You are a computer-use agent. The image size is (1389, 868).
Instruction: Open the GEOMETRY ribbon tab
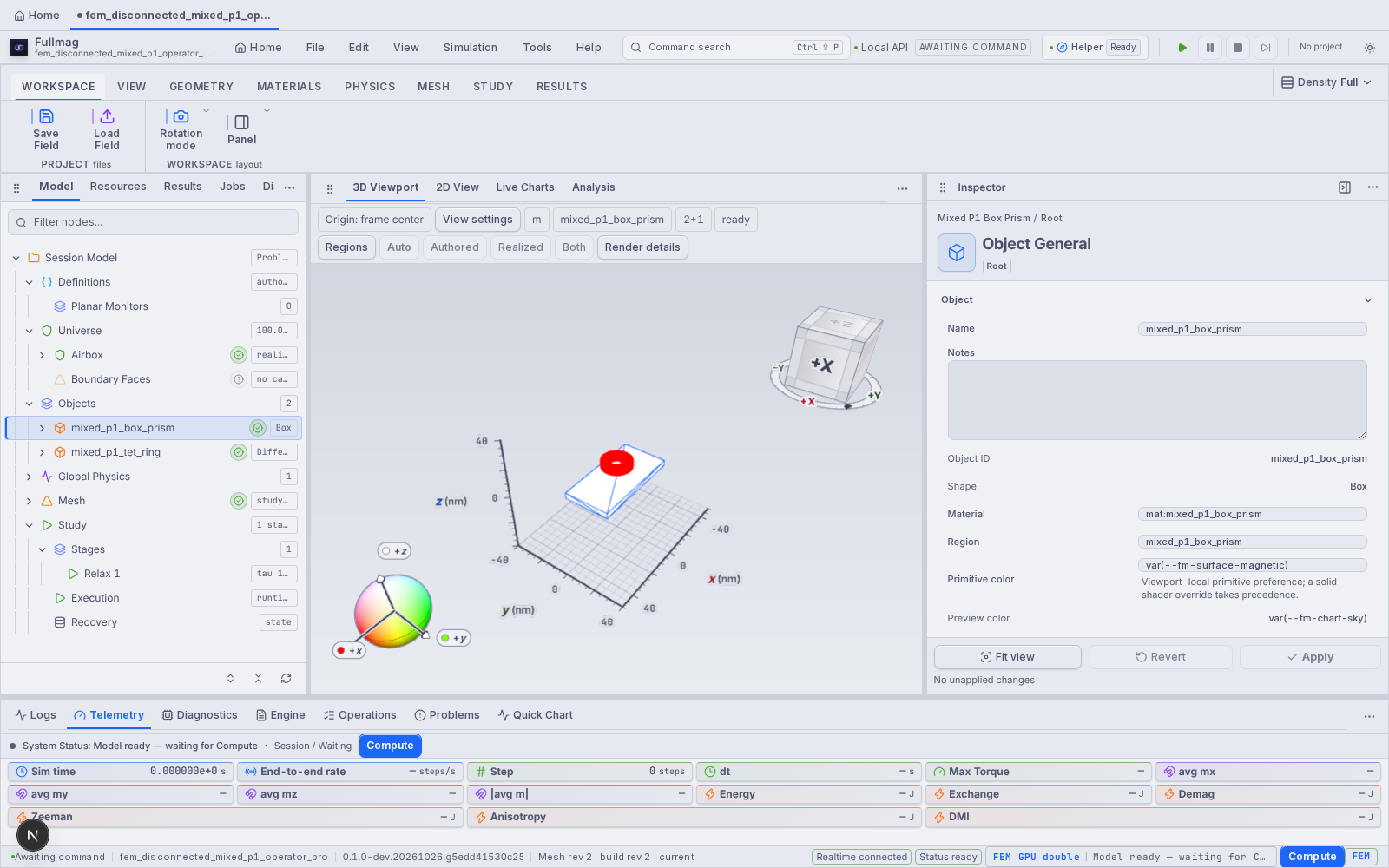point(201,87)
